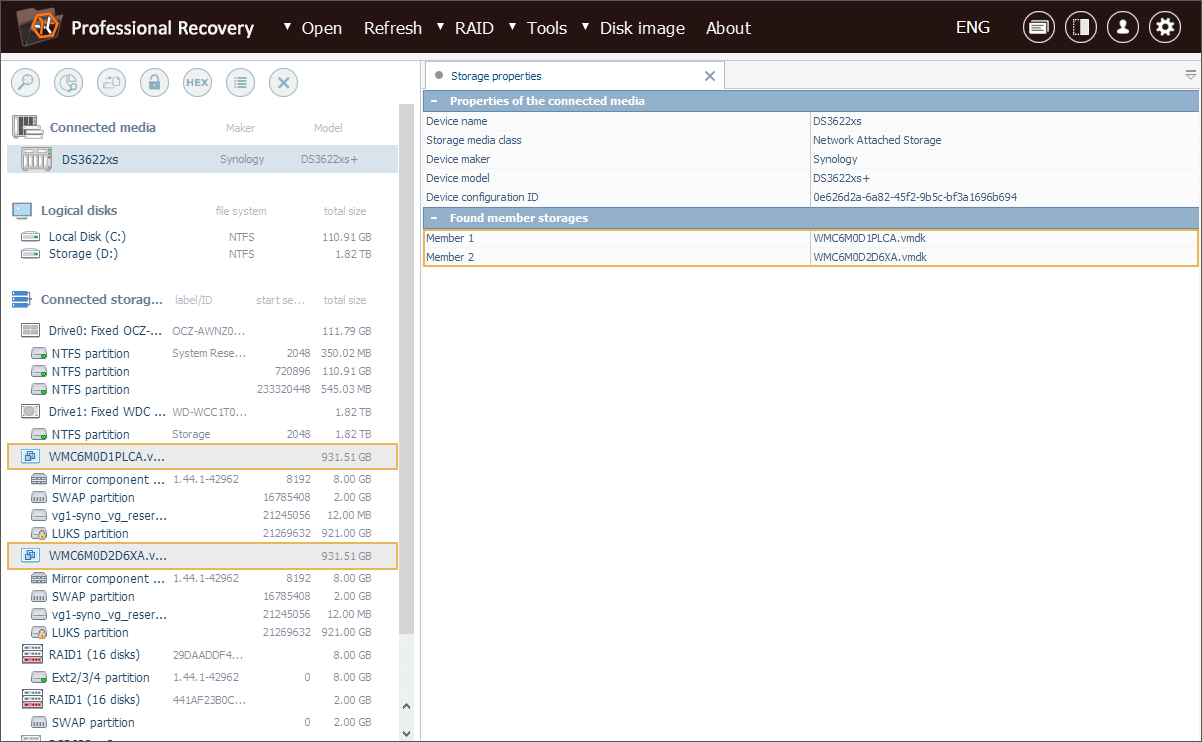Viewport: 1202px width, 742px height.
Task: Select SWAP partition under RAID1 441AF23B0C
Action: point(202,722)
